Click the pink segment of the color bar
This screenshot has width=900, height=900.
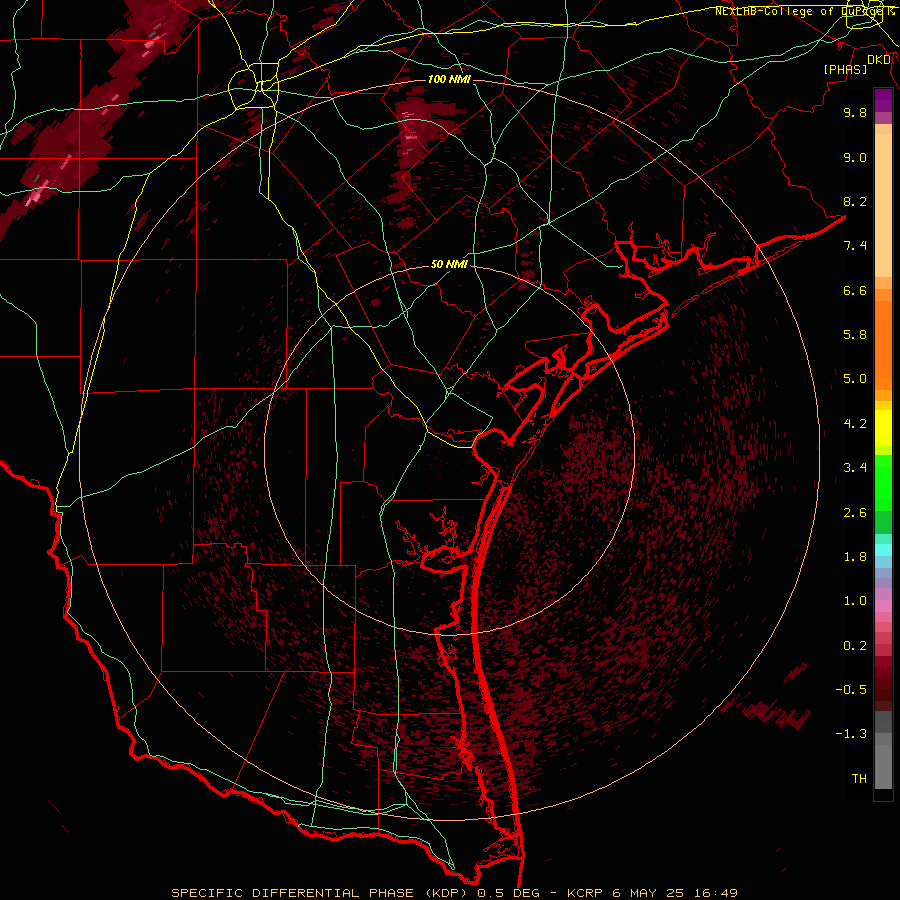click(883, 606)
